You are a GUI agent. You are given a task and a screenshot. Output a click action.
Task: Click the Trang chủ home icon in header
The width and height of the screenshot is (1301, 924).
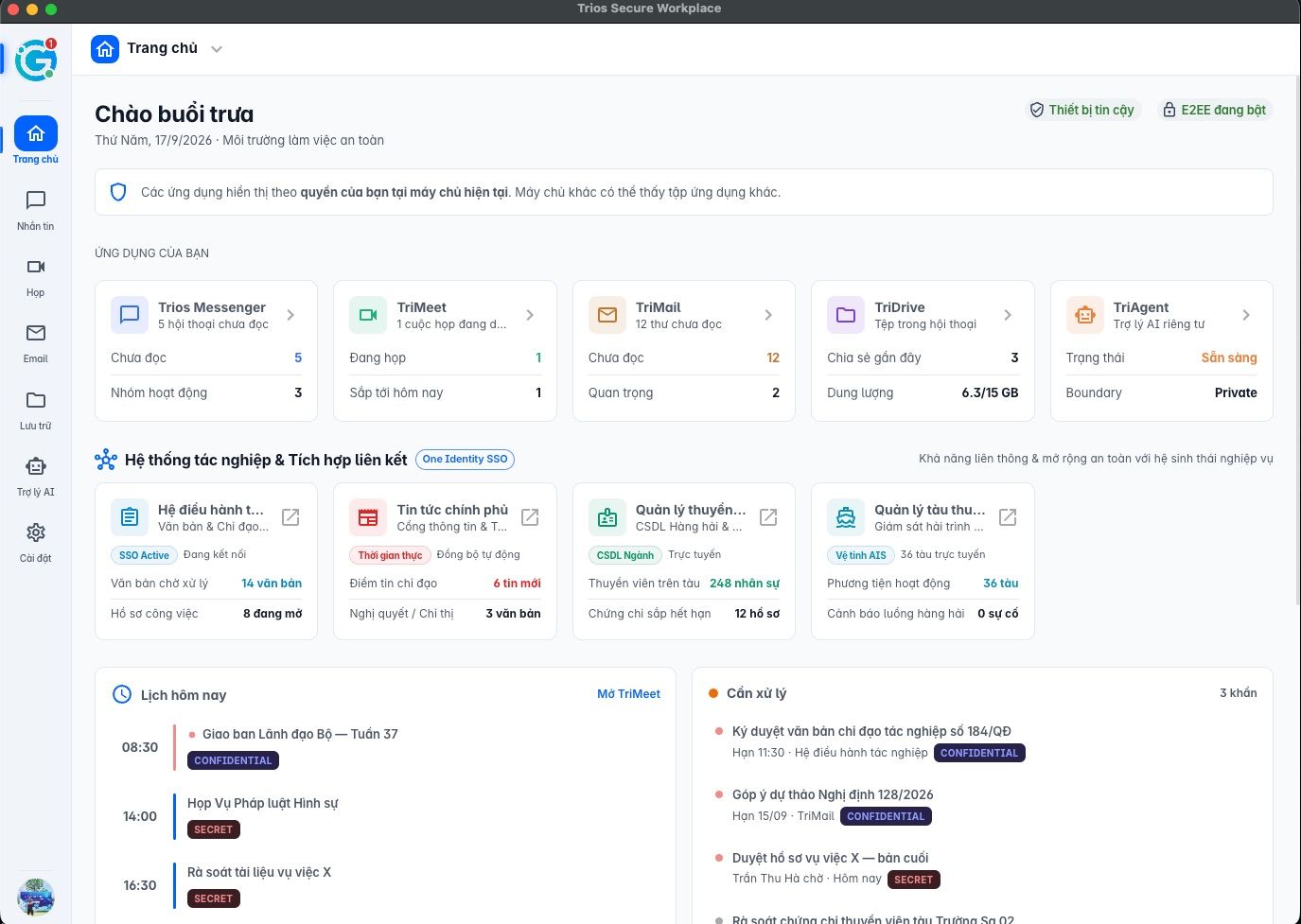click(x=105, y=49)
